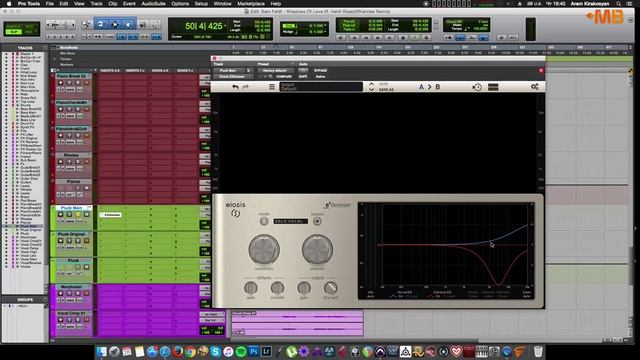Open the AudioSuite menu

click(x=153, y=4)
